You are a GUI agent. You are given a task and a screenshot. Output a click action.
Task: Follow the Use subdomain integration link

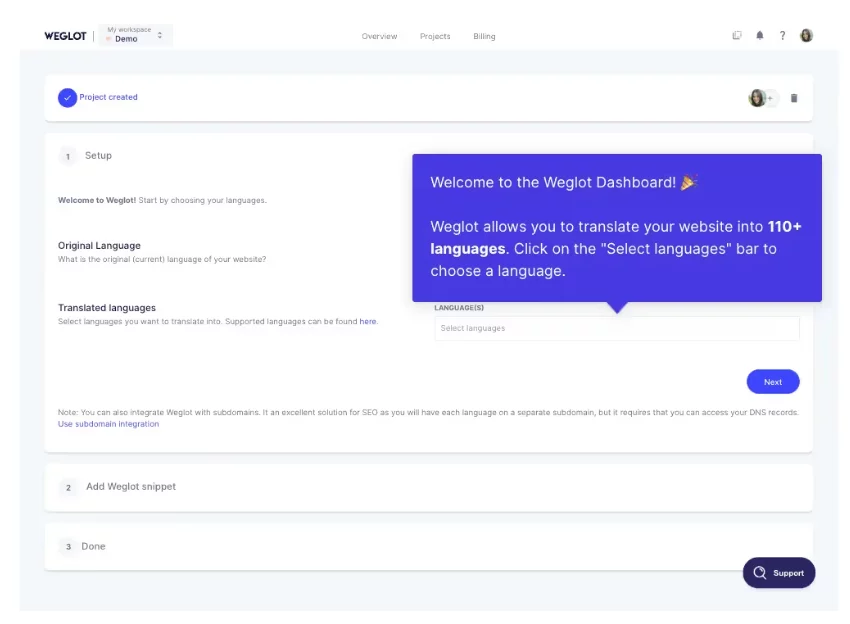pos(108,424)
